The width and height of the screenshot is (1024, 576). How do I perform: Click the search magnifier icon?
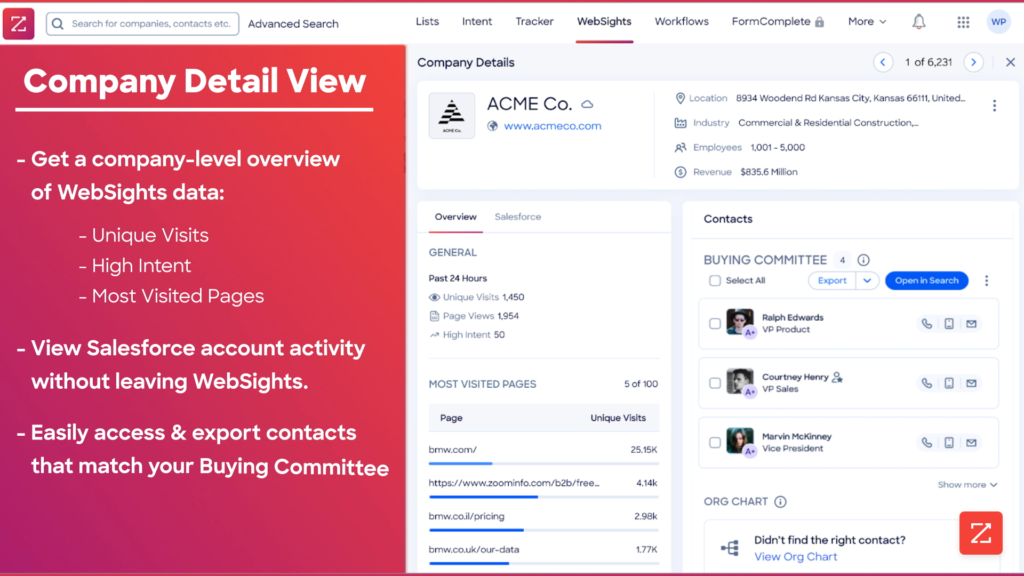point(57,24)
